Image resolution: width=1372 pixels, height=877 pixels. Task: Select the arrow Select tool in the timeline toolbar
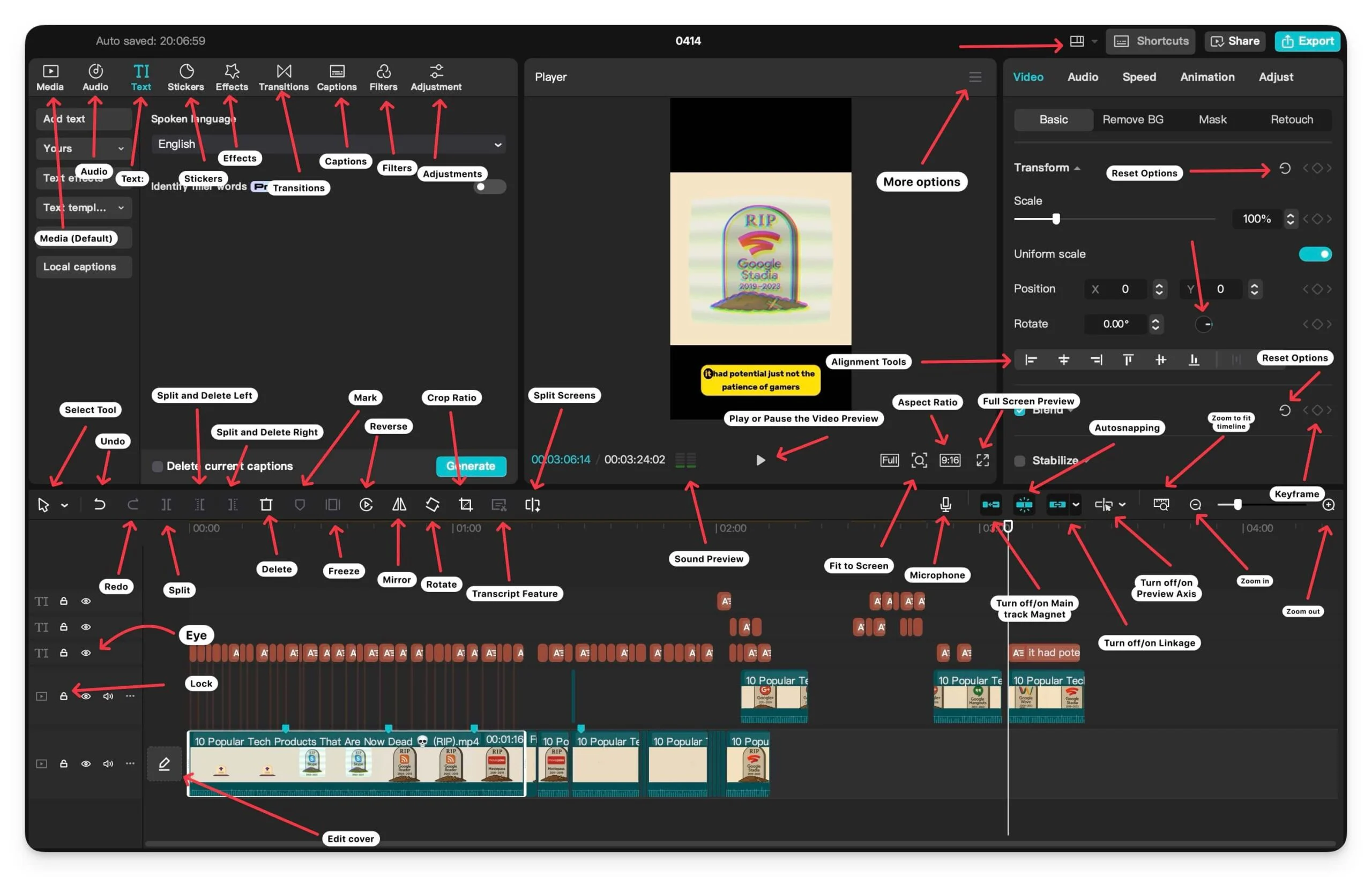coord(43,505)
